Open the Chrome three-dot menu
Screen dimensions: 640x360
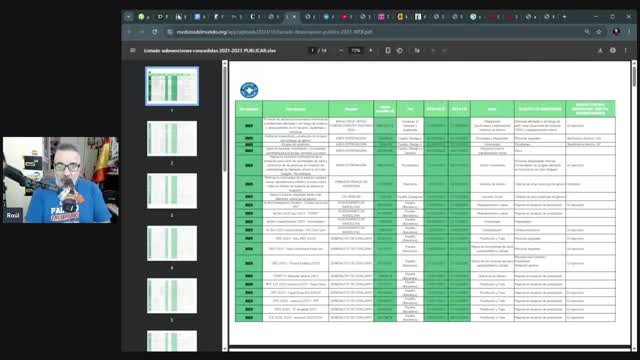[629, 32]
